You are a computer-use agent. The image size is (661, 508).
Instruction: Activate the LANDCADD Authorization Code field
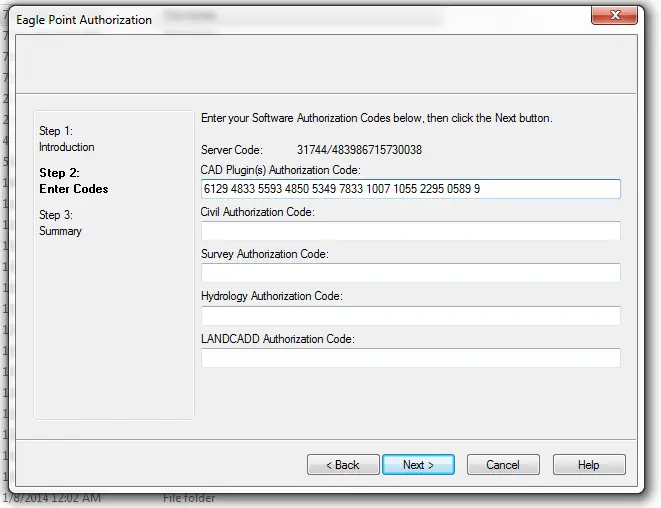[411, 358]
